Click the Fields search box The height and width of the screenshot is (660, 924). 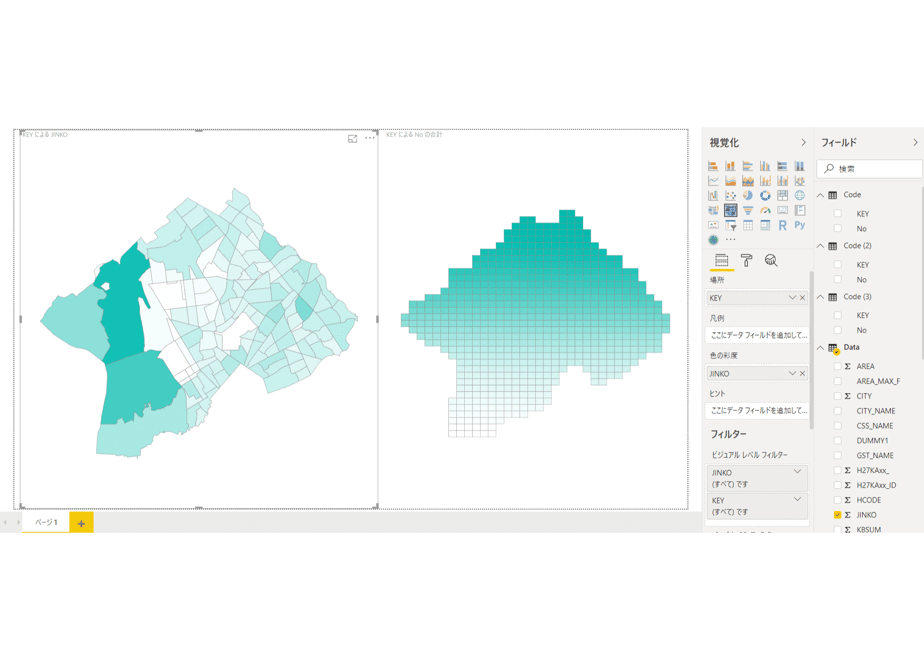click(x=869, y=169)
